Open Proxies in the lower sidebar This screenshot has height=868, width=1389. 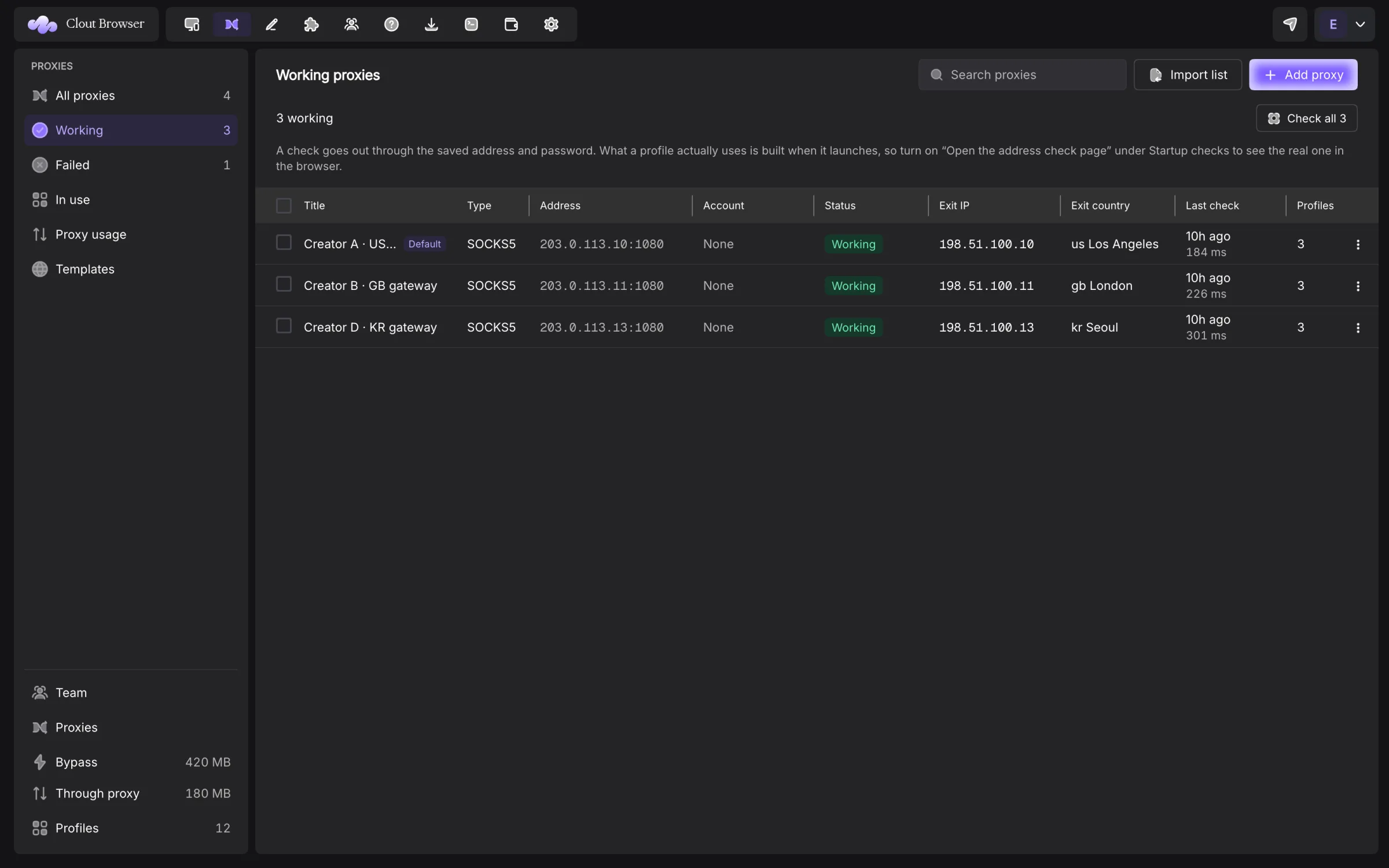point(131,727)
